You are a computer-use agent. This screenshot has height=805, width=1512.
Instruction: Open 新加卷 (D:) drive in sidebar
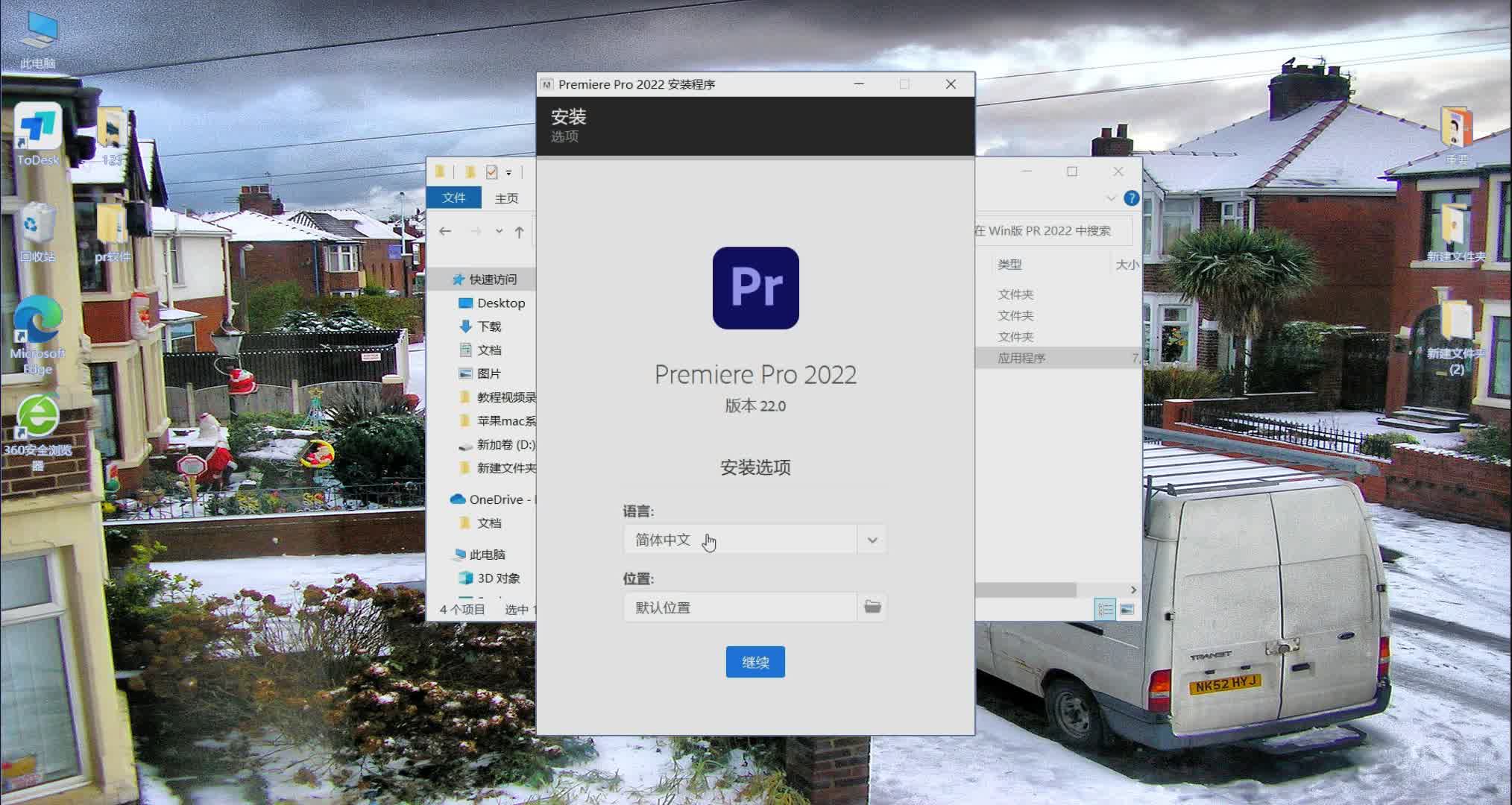click(497, 444)
